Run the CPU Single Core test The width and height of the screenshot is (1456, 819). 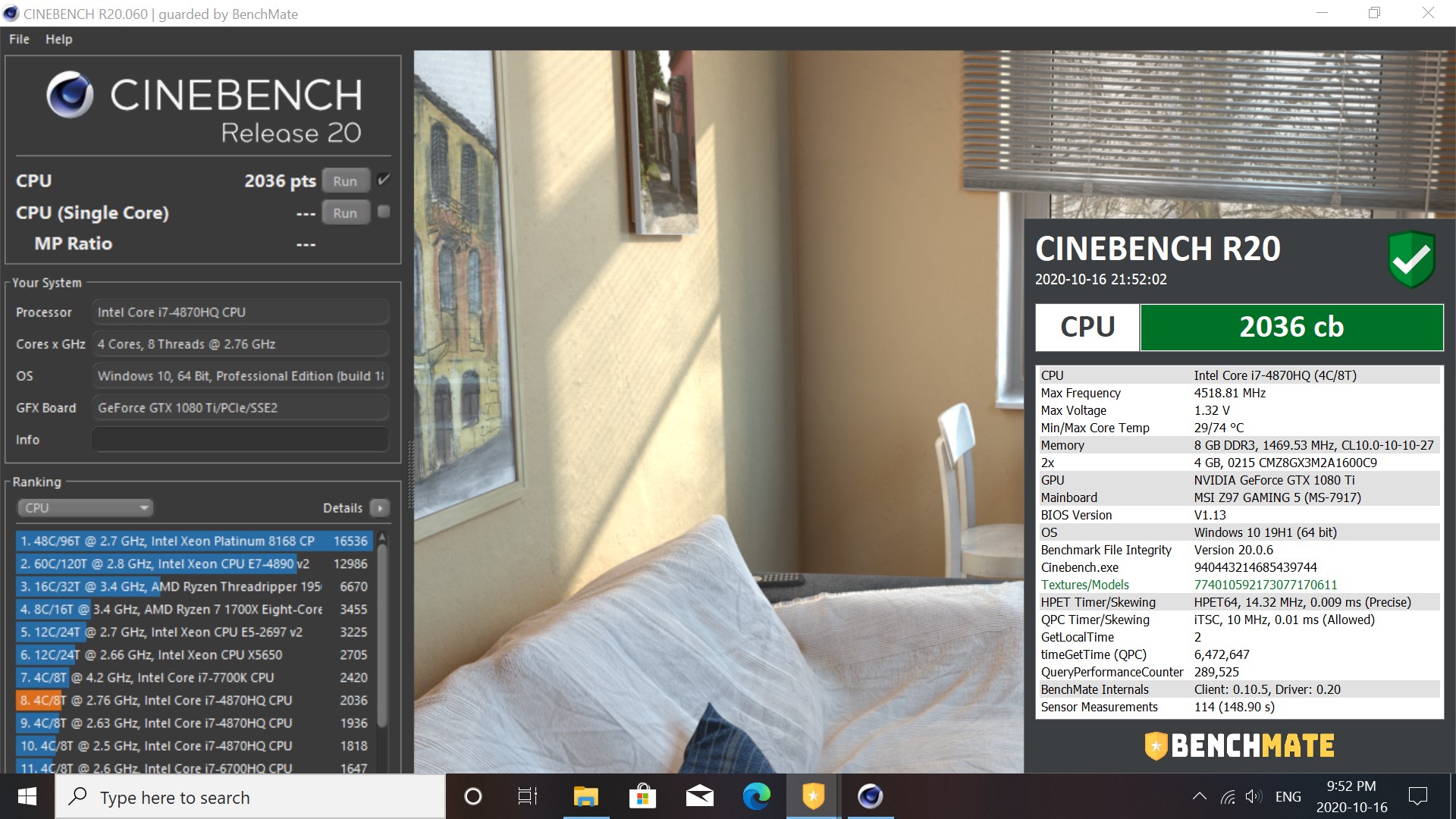pos(345,213)
